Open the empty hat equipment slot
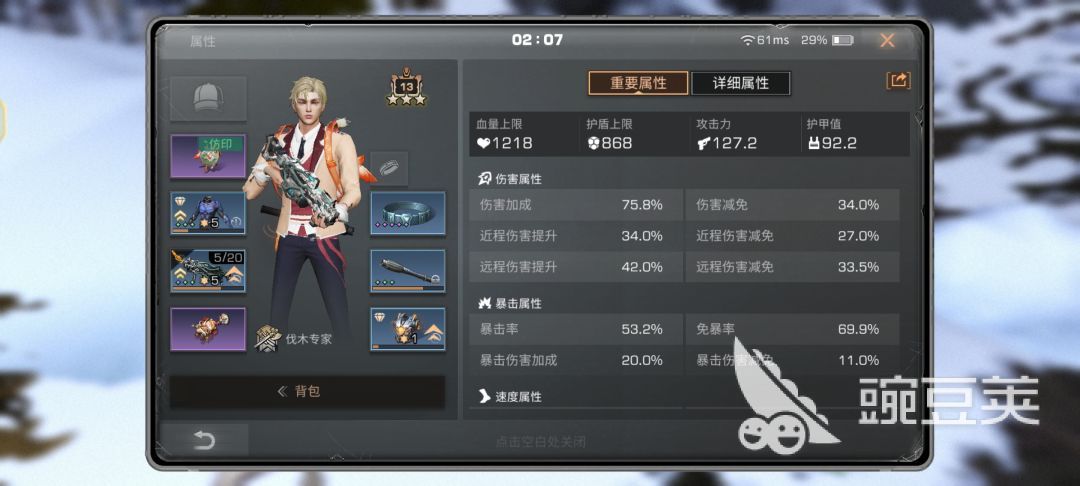This screenshot has width=1080, height=486. 208,98
